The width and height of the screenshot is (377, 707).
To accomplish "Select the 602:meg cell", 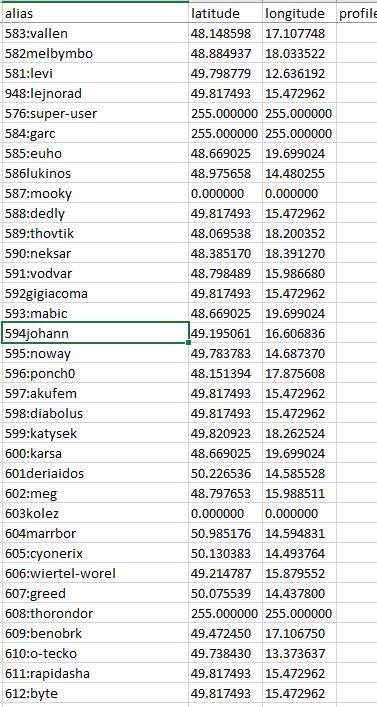I will point(95,493).
